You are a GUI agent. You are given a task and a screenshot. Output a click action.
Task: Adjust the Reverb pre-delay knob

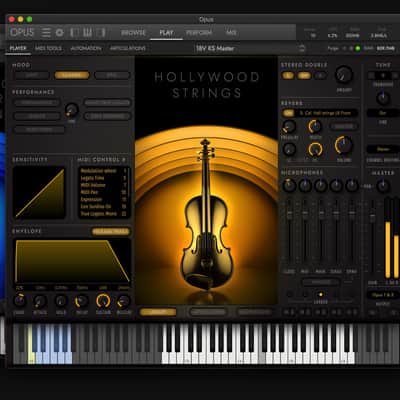coord(289,127)
